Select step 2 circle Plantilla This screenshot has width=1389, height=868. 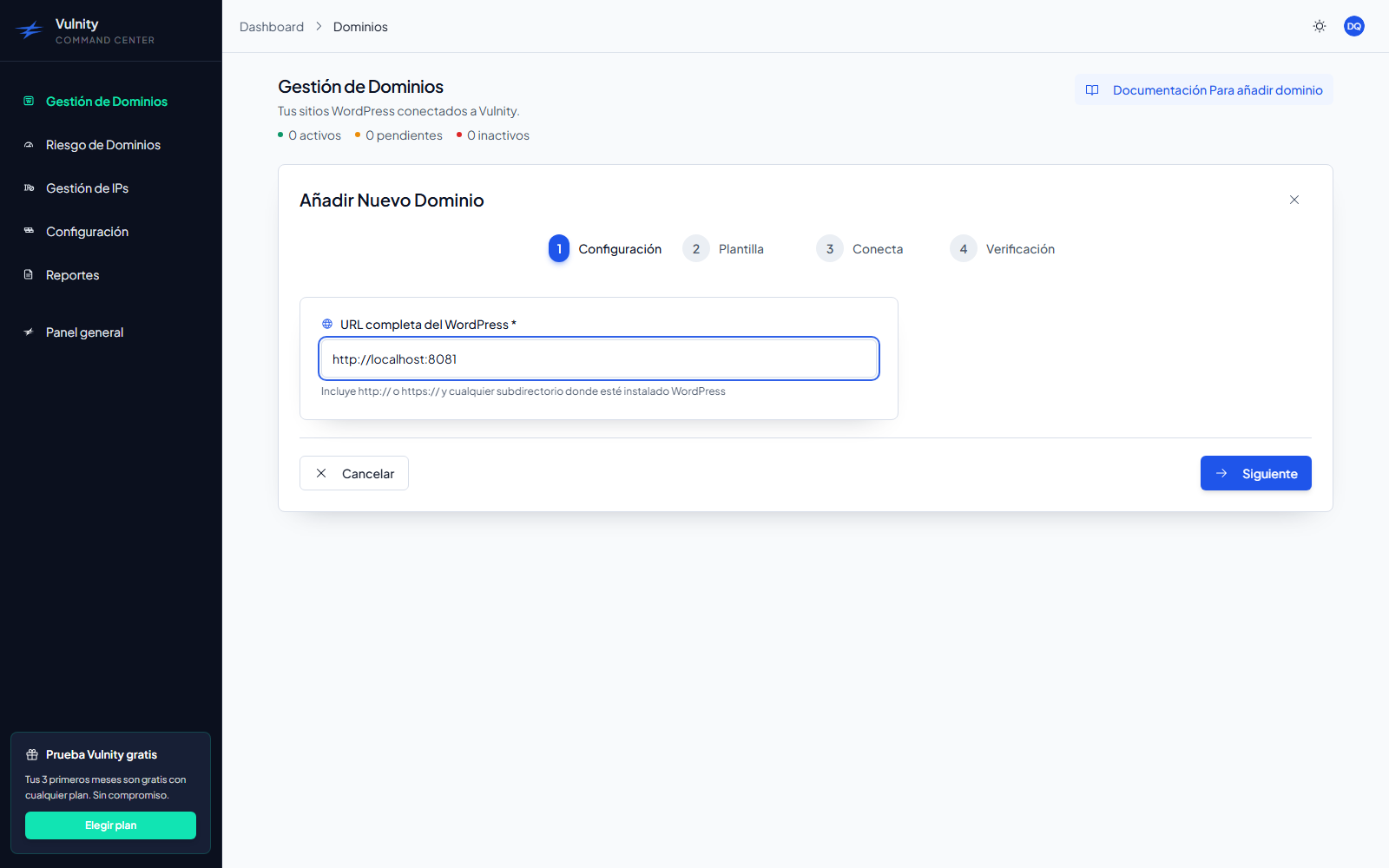[x=696, y=248]
